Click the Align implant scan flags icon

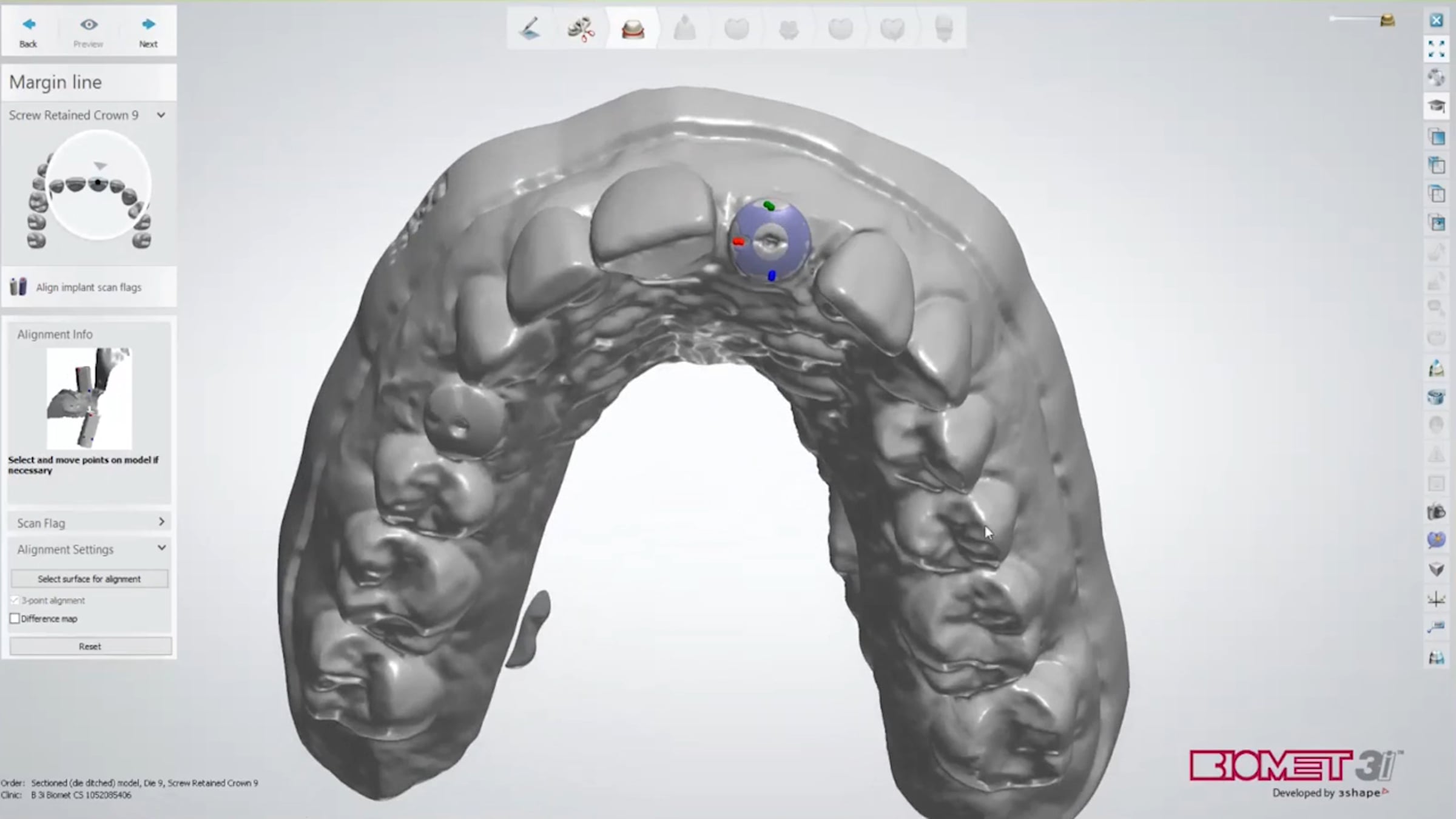click(x=18, y=287)
